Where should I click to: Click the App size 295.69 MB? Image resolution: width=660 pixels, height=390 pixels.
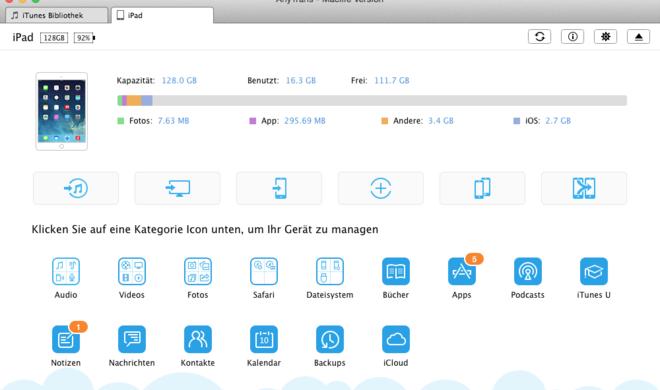tap(305, 121)
